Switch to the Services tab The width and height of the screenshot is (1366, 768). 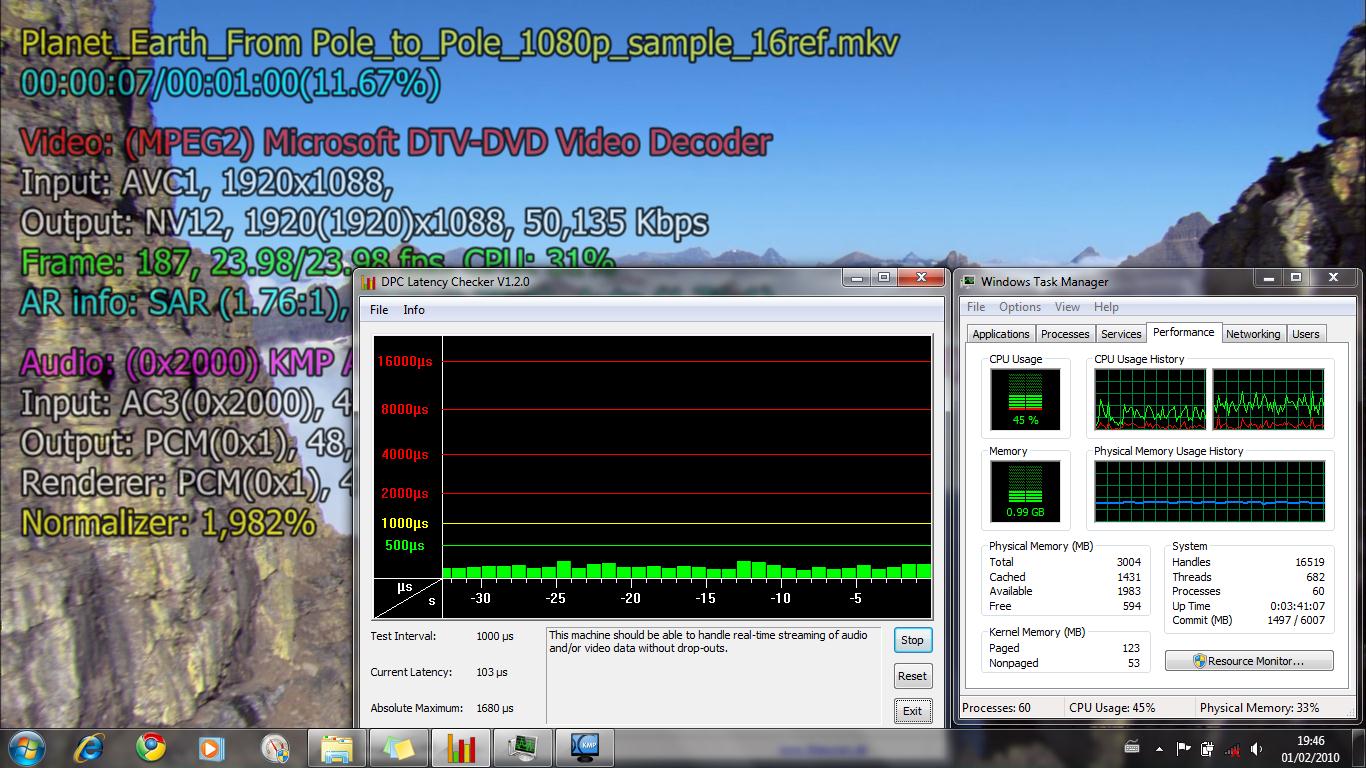point(1121,334)
